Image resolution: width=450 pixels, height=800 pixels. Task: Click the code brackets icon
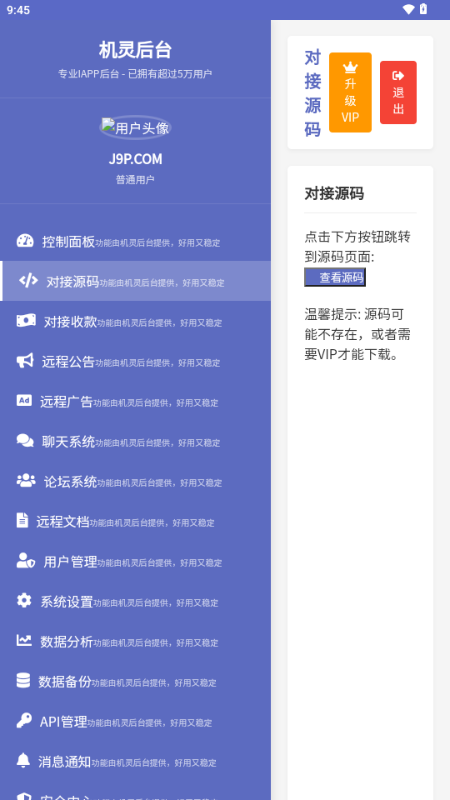tap(29, 281)
